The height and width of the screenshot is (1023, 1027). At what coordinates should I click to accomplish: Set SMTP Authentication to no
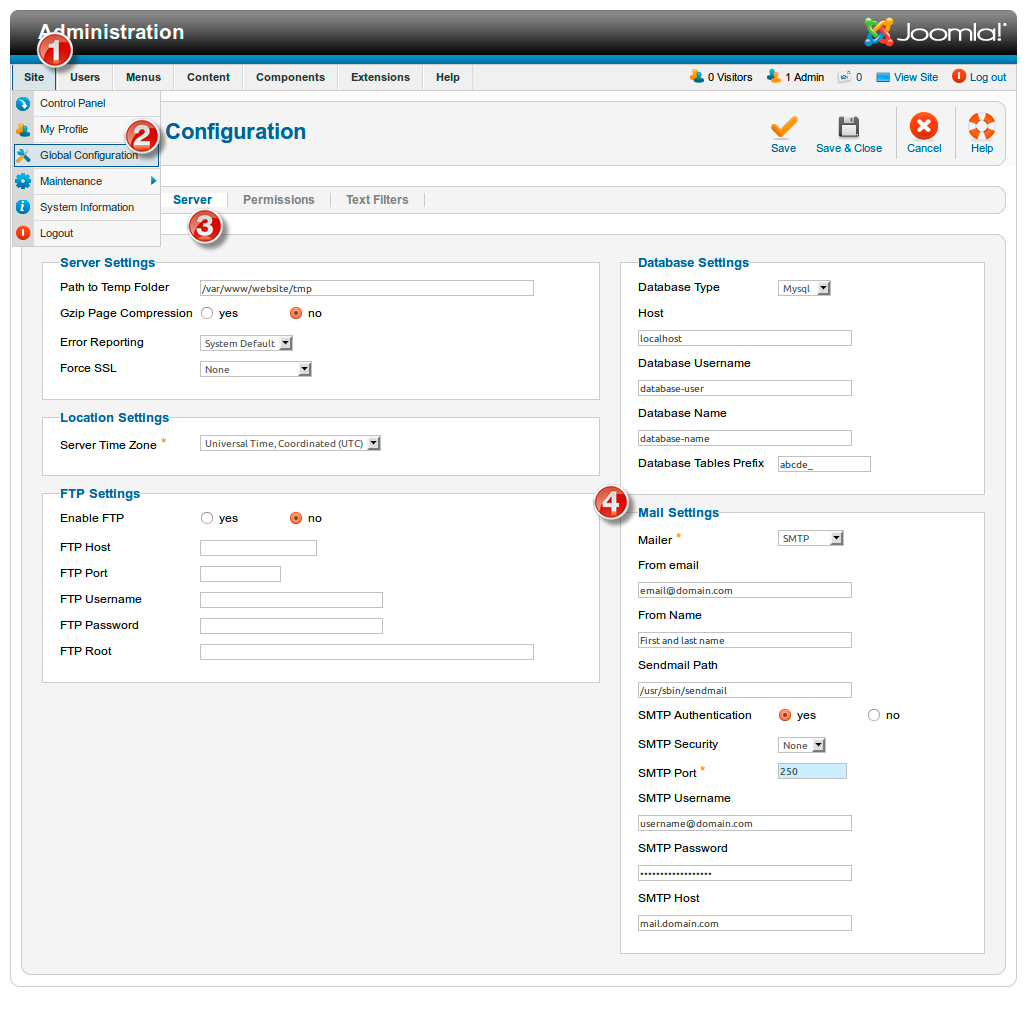pos(874,715)
